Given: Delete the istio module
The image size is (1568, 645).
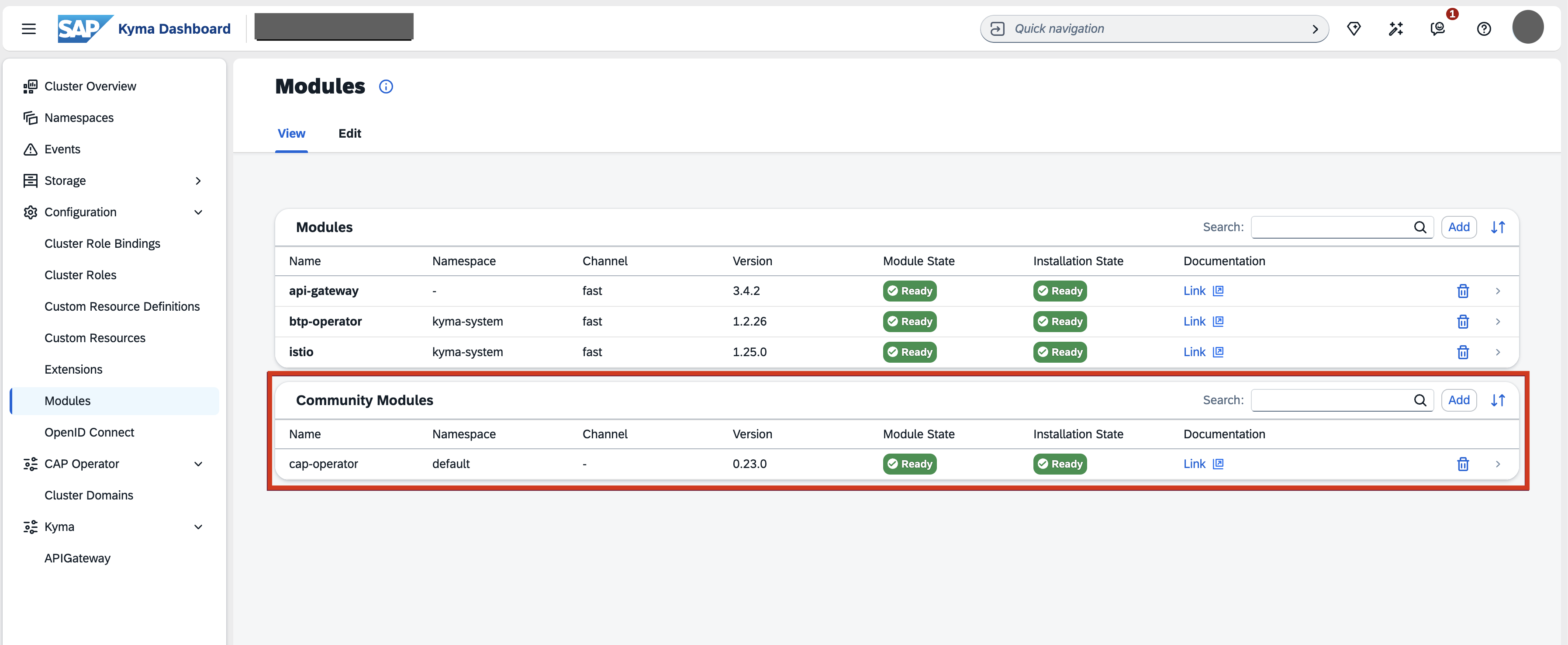Looking at the screenshot, I should pyautogui.click(x=1463, y=352).
